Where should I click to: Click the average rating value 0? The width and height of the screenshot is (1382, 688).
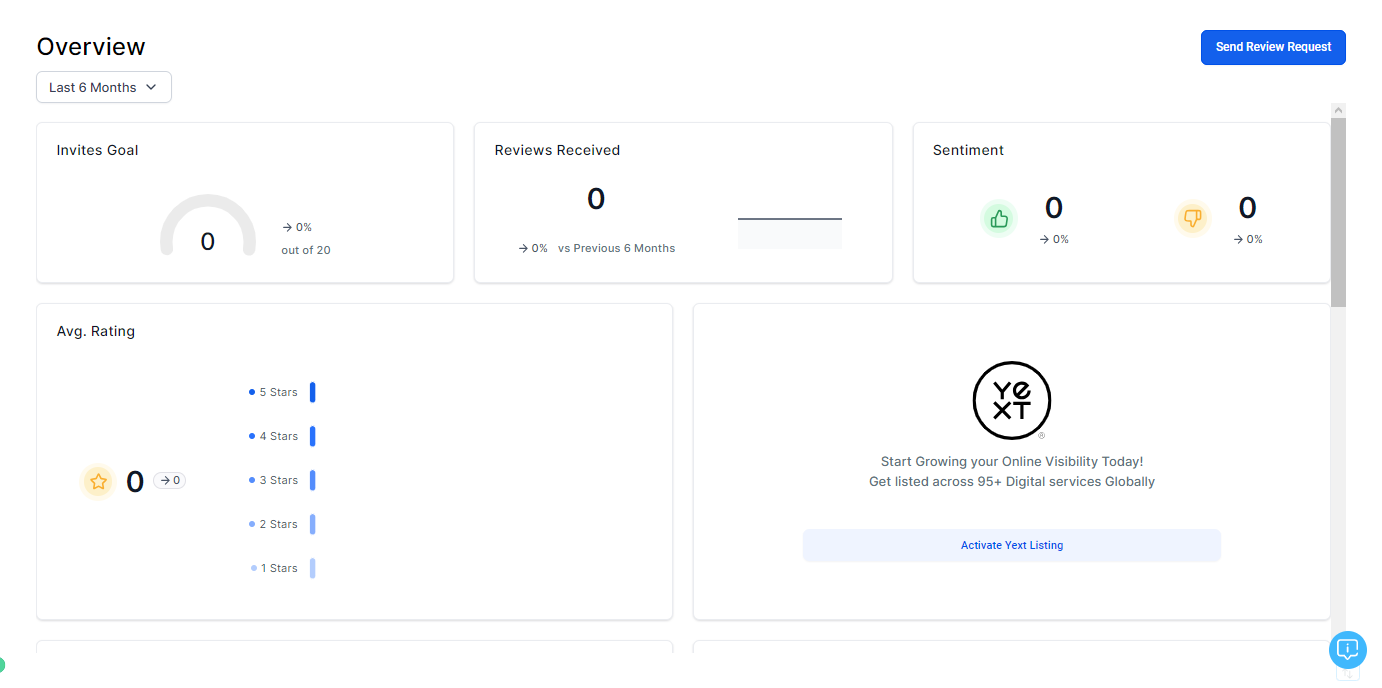(x=135, y=482)
